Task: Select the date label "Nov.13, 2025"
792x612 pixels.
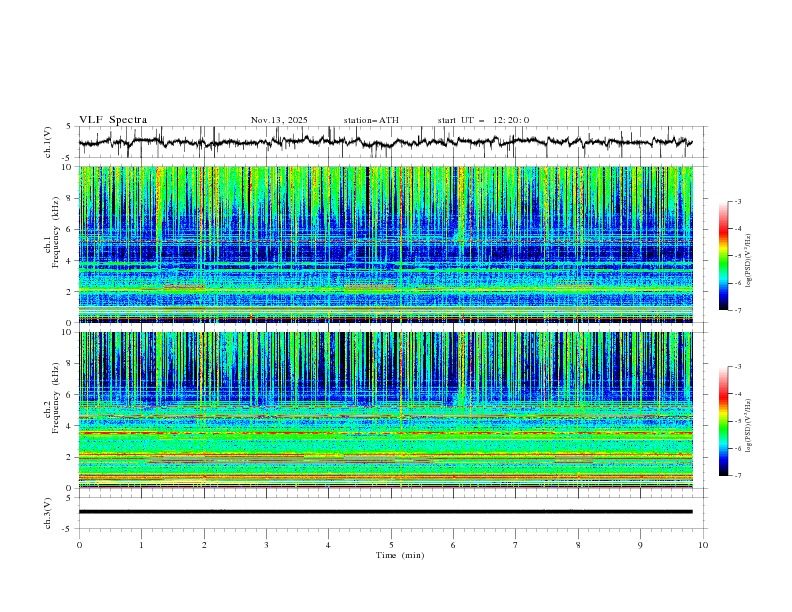Action: [279, 120]
